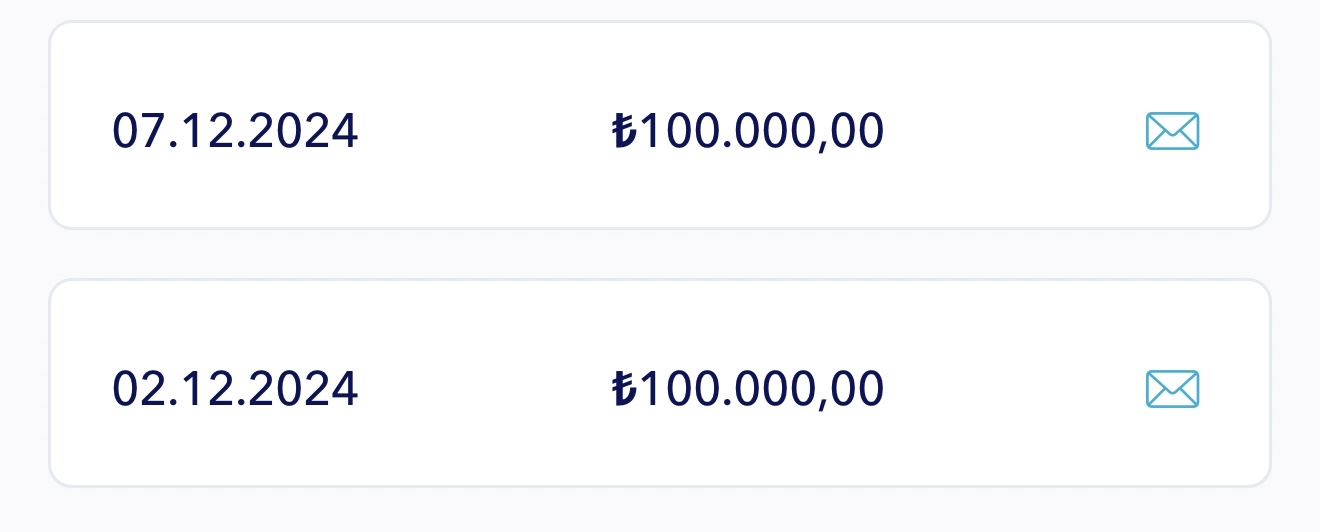
Task: Open the mail icon in the first card
Action: 1172,131
